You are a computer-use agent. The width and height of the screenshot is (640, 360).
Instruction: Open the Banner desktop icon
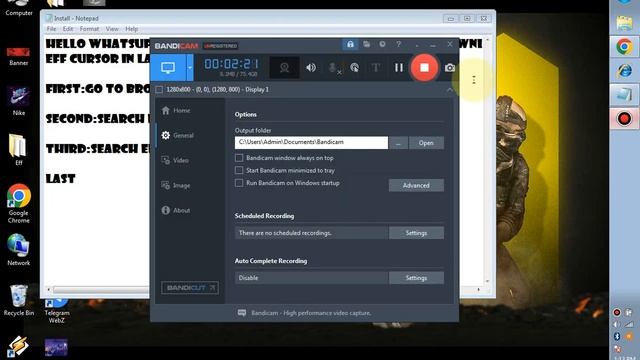(18, 56)
